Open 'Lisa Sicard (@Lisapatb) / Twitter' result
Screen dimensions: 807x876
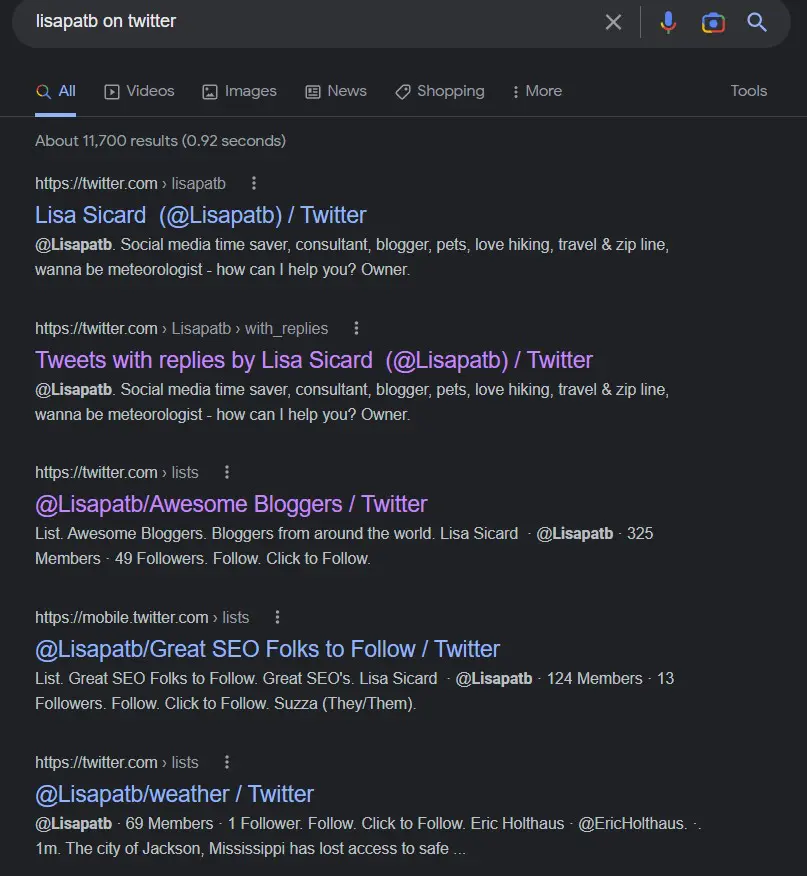pos(201,215)
